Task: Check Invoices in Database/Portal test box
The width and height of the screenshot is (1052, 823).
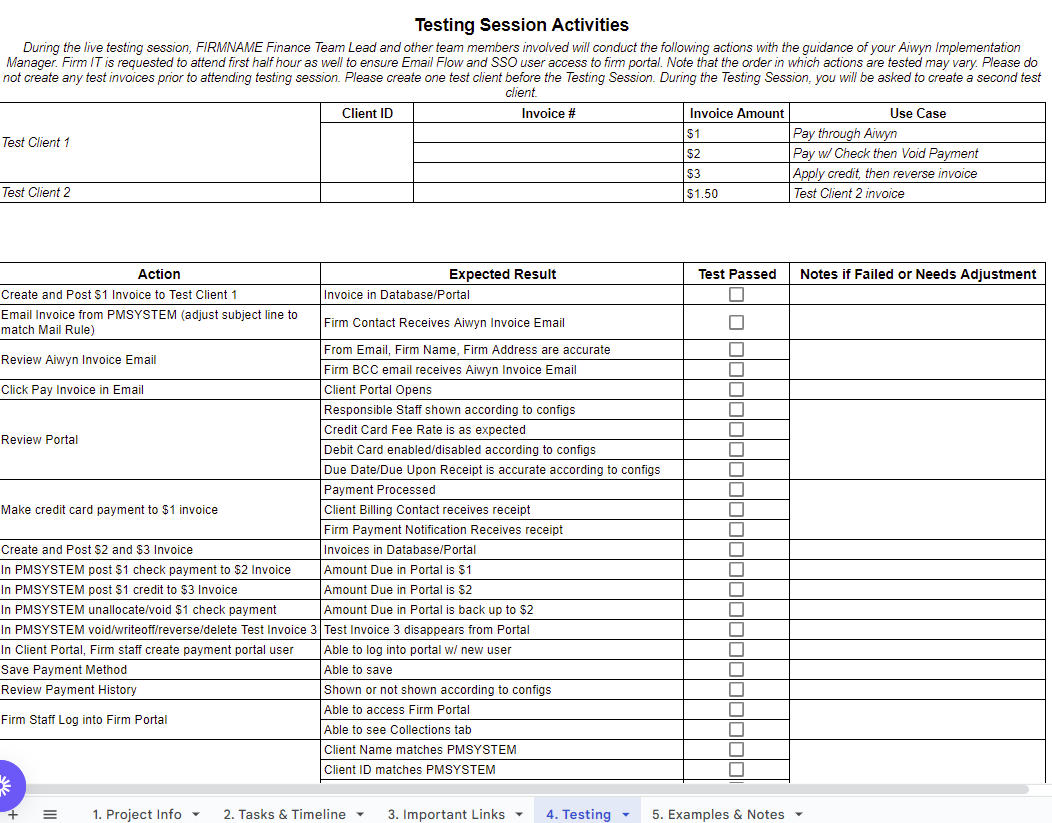Action: pos(736,549)
